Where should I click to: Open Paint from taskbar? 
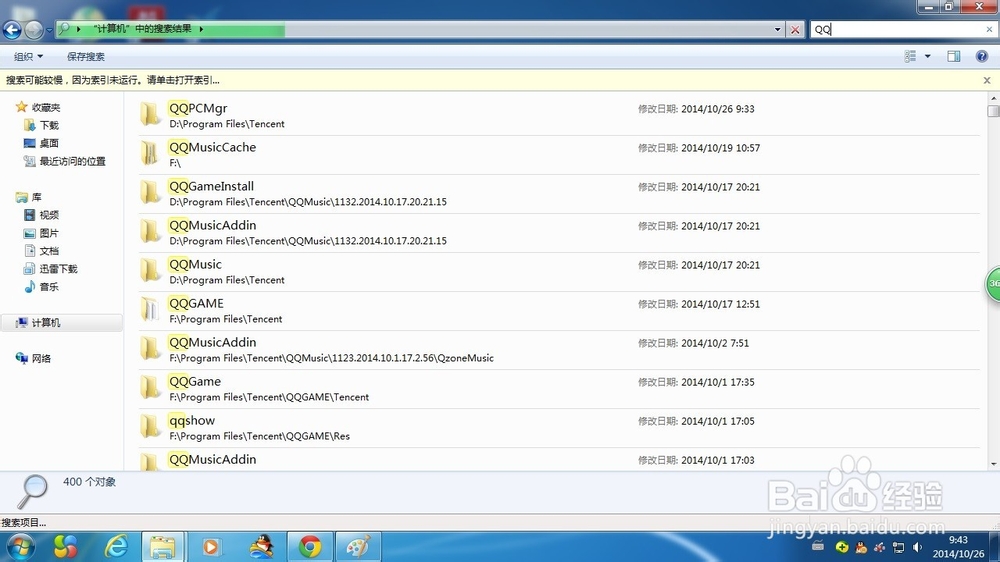358,547
